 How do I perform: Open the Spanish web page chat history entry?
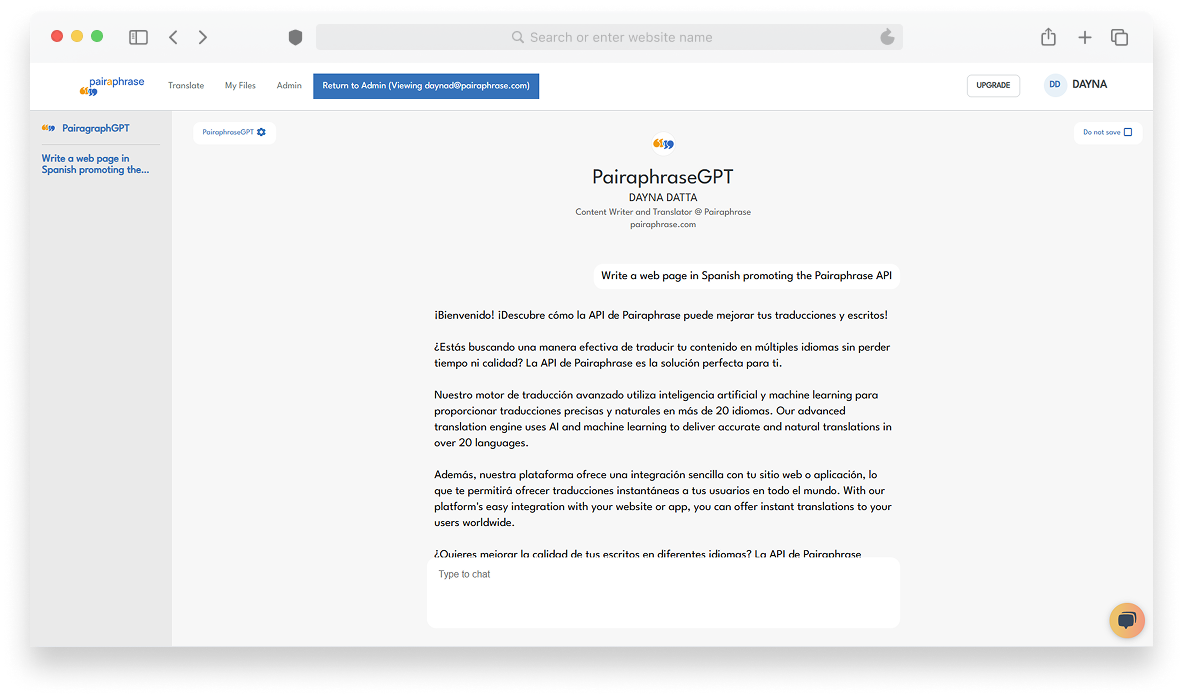[95, 164]
